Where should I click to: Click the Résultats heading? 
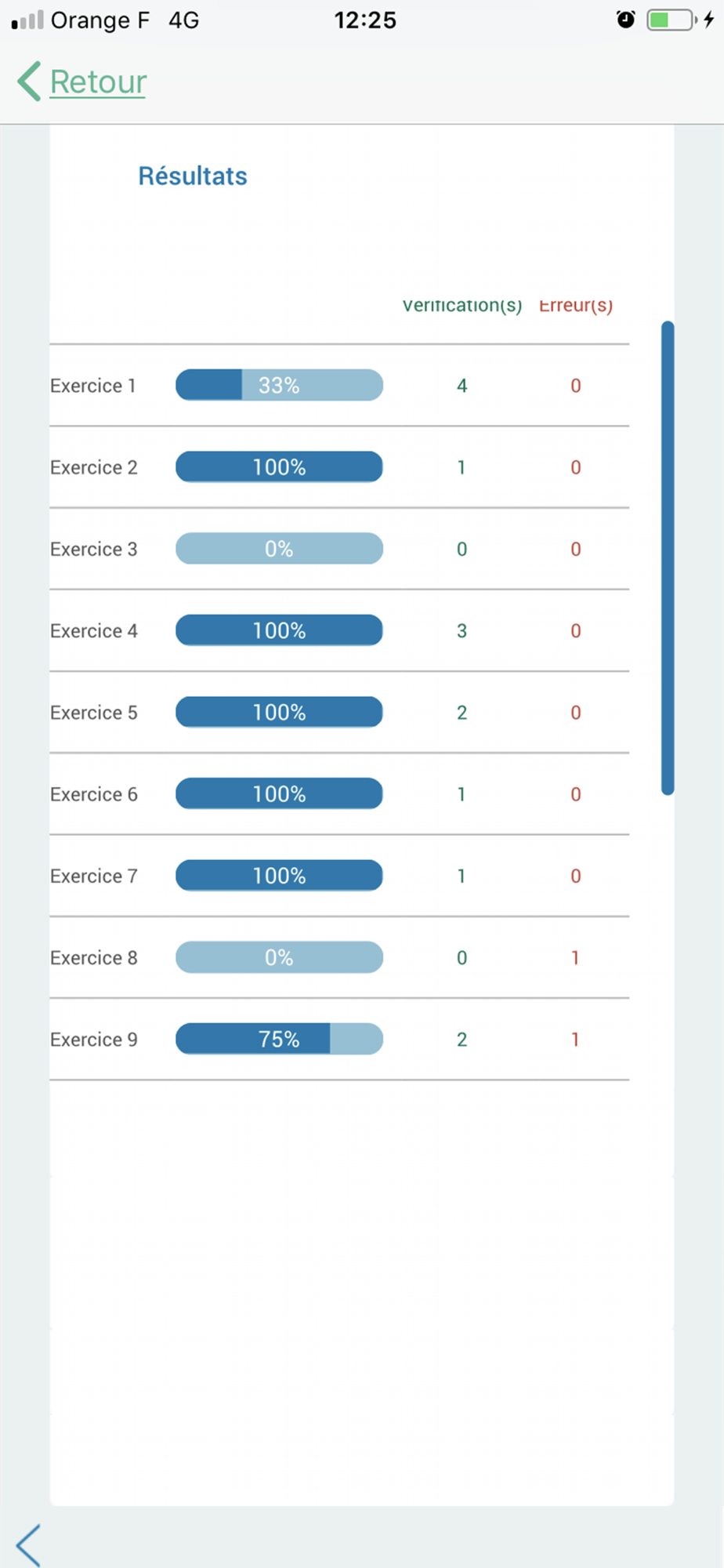pos(193,176)
